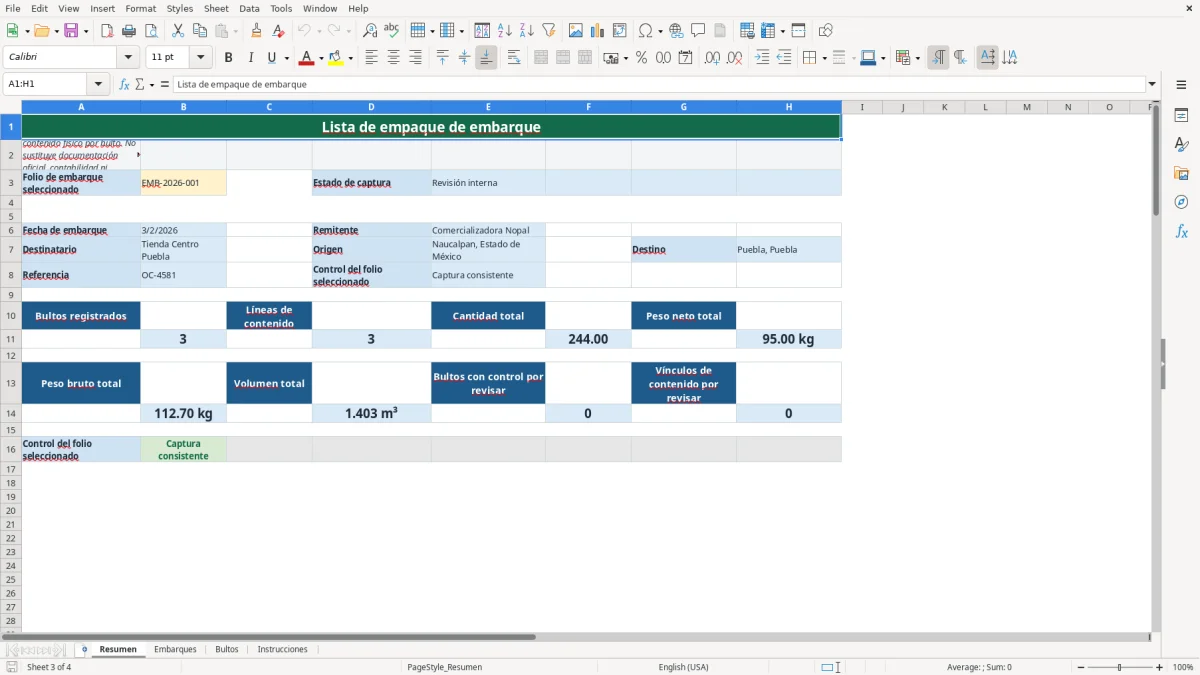
Task: Toggle underline formatting
Action: [271, 58]
